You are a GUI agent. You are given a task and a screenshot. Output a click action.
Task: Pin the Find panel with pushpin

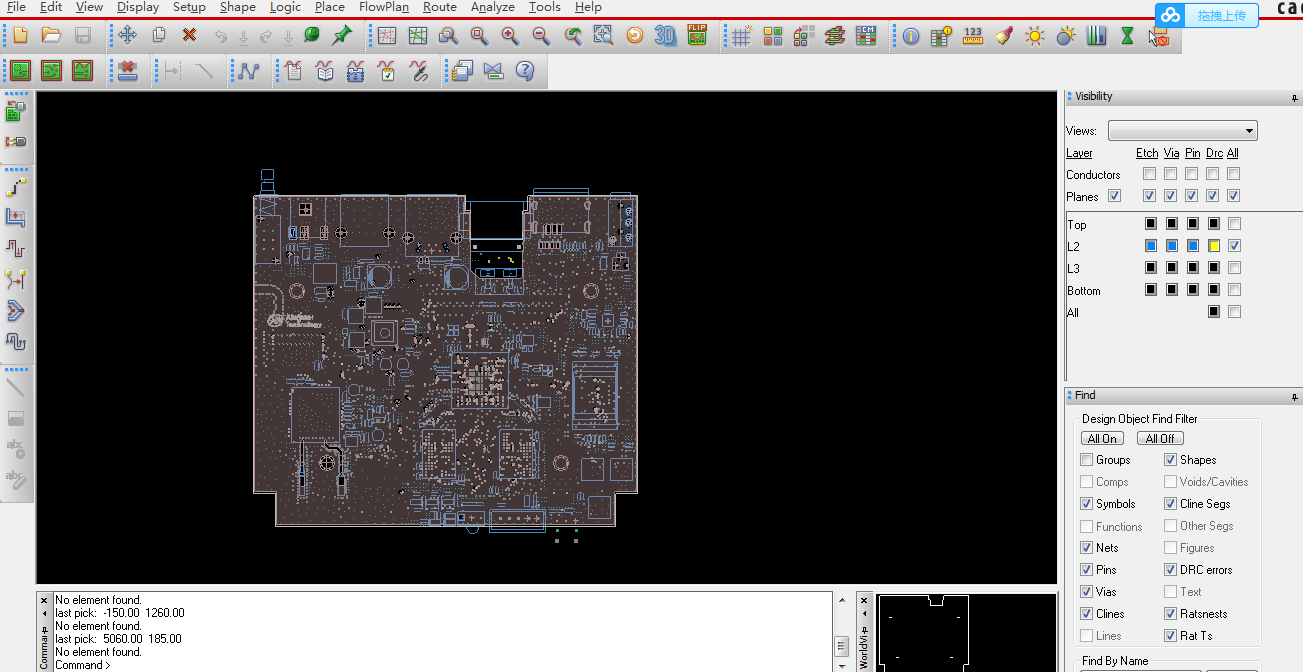(1295, 397)
